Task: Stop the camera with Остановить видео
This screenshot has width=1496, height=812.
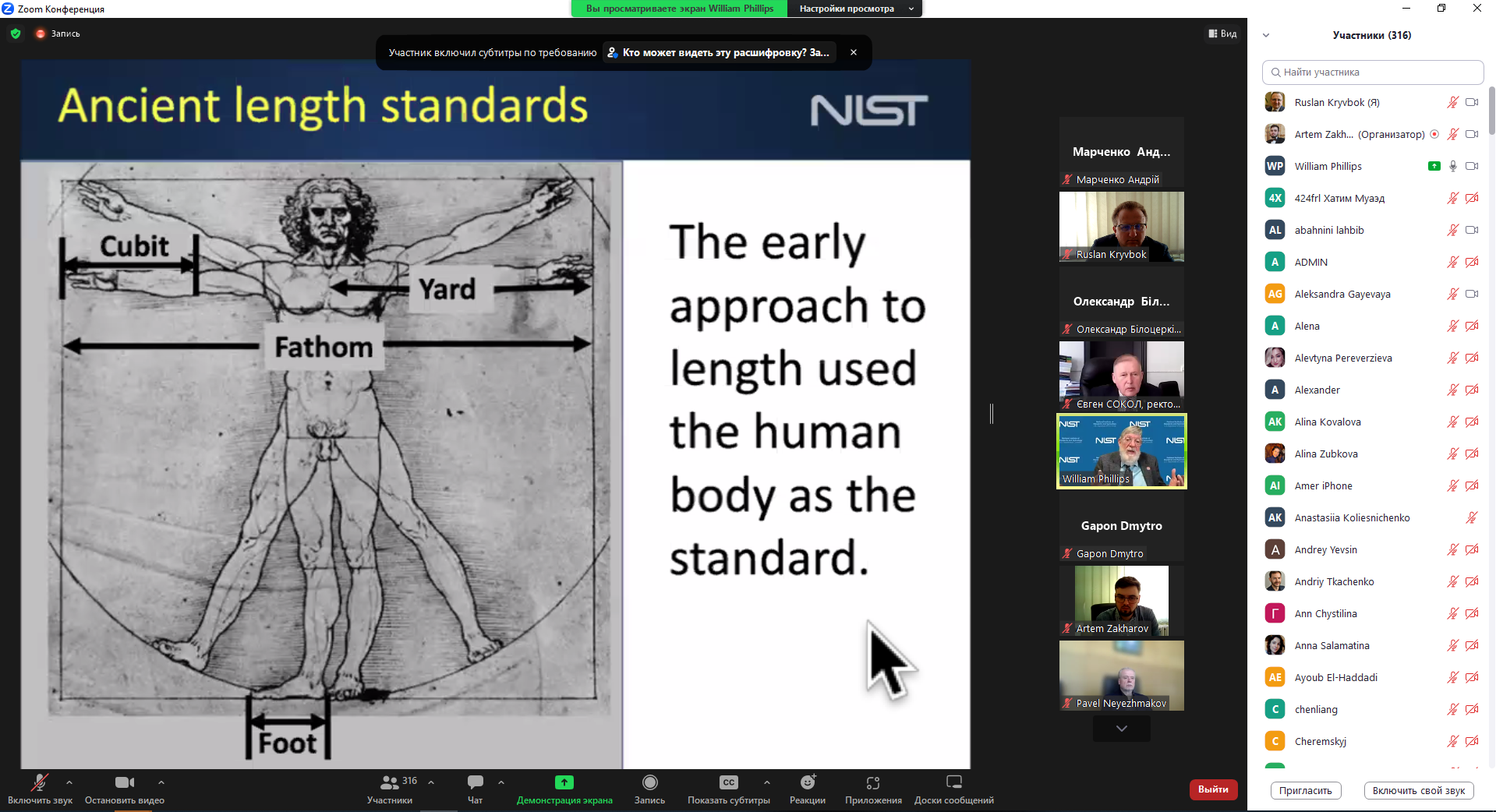Action: [125, 789]
